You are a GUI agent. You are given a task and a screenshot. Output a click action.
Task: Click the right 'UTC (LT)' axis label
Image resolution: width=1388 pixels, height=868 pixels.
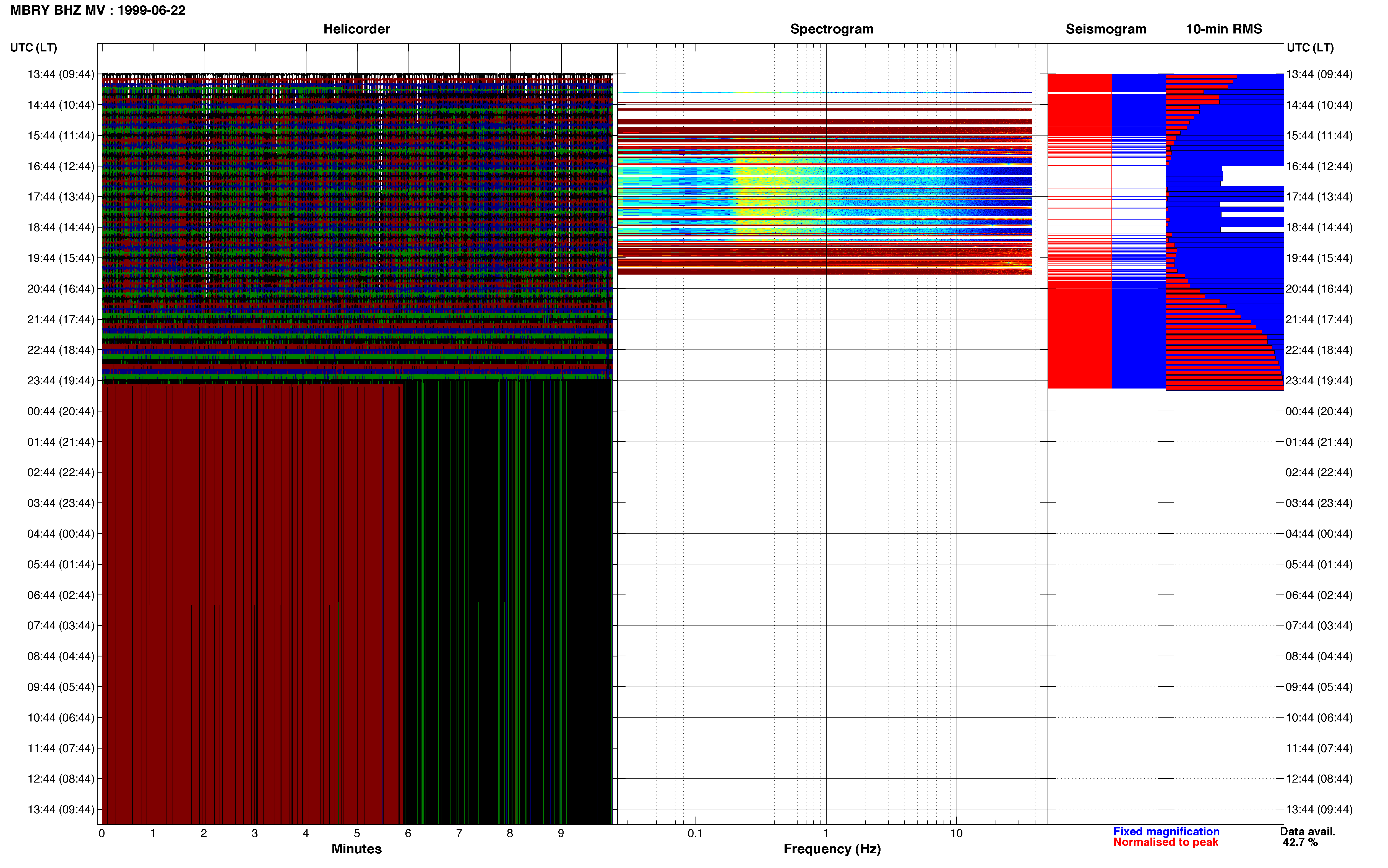coord(1310,48)
